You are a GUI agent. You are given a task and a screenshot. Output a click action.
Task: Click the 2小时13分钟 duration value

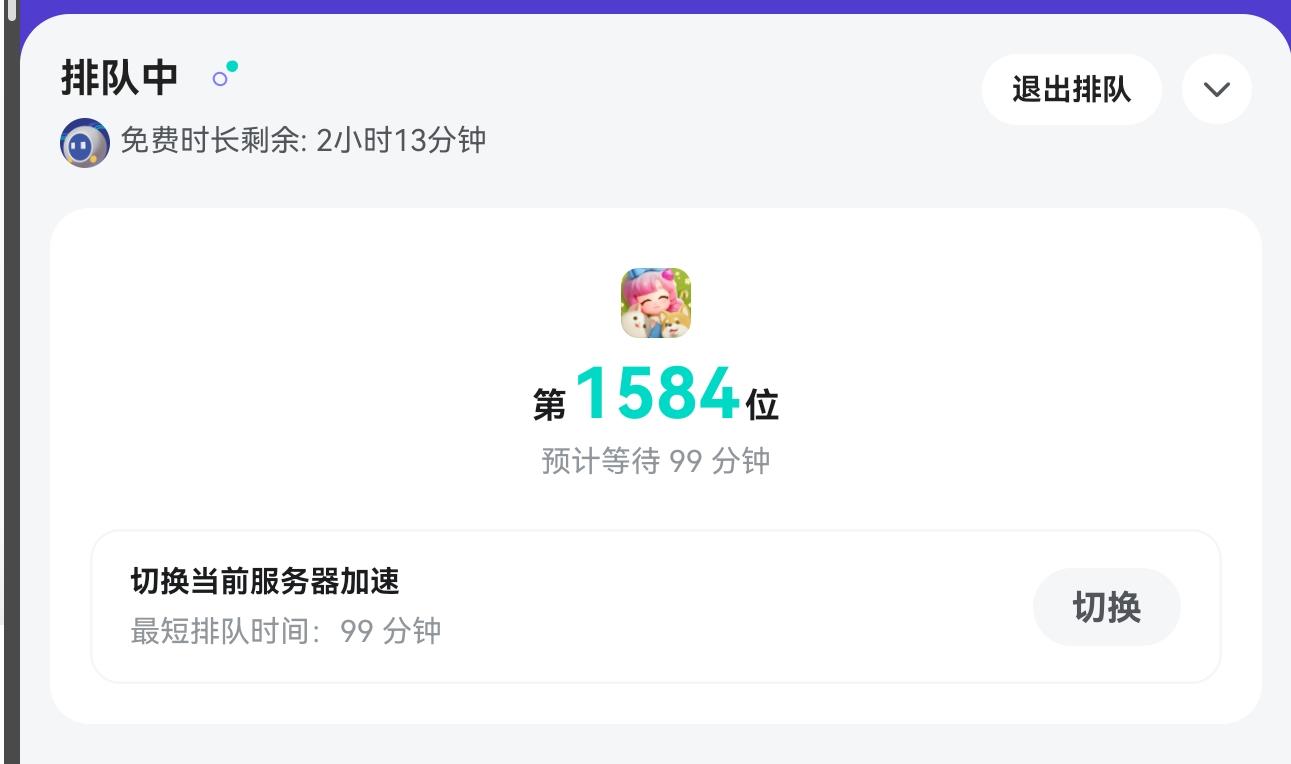pyautogui.click(x=401, y=140)
